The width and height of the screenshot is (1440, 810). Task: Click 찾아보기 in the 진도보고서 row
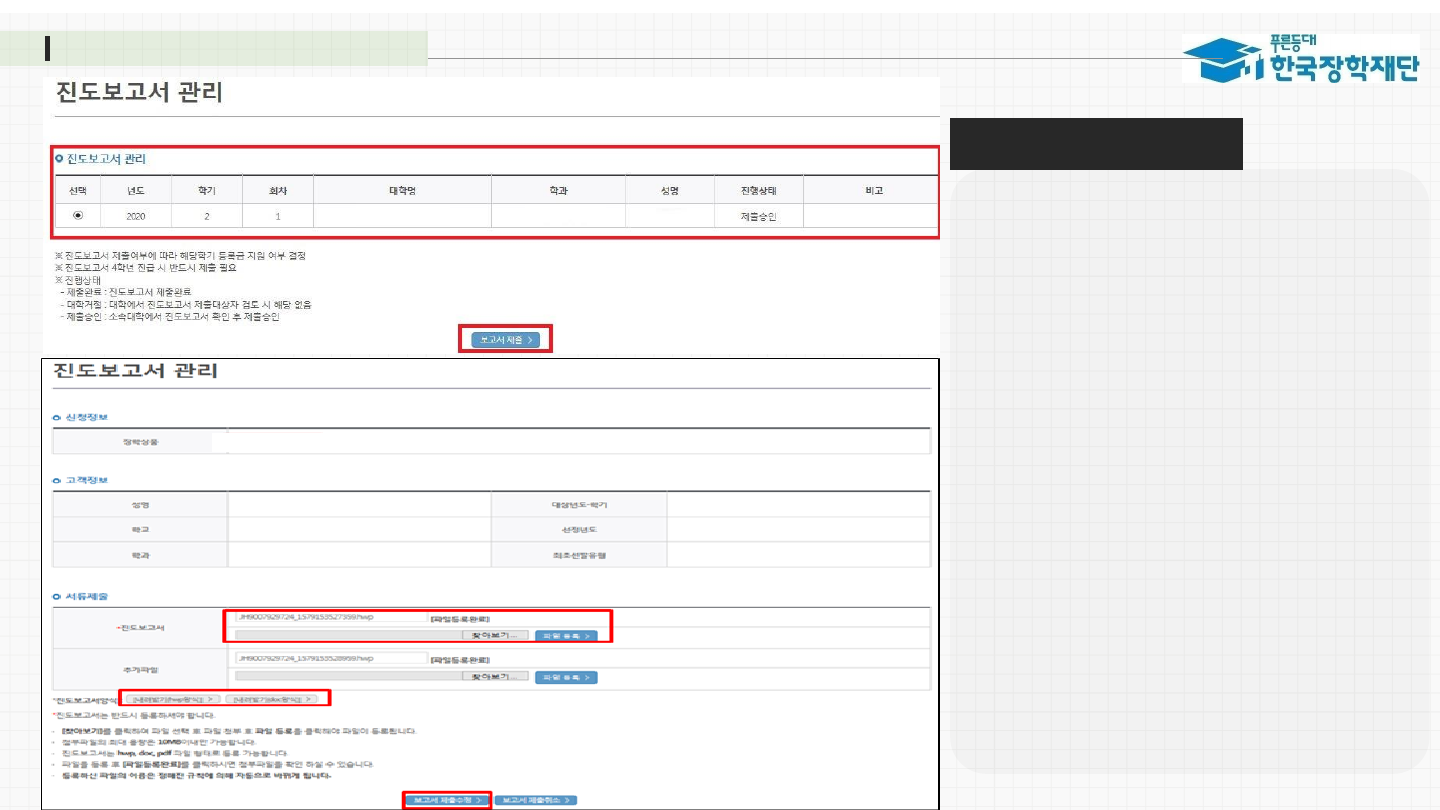click(x=495, y=635)
